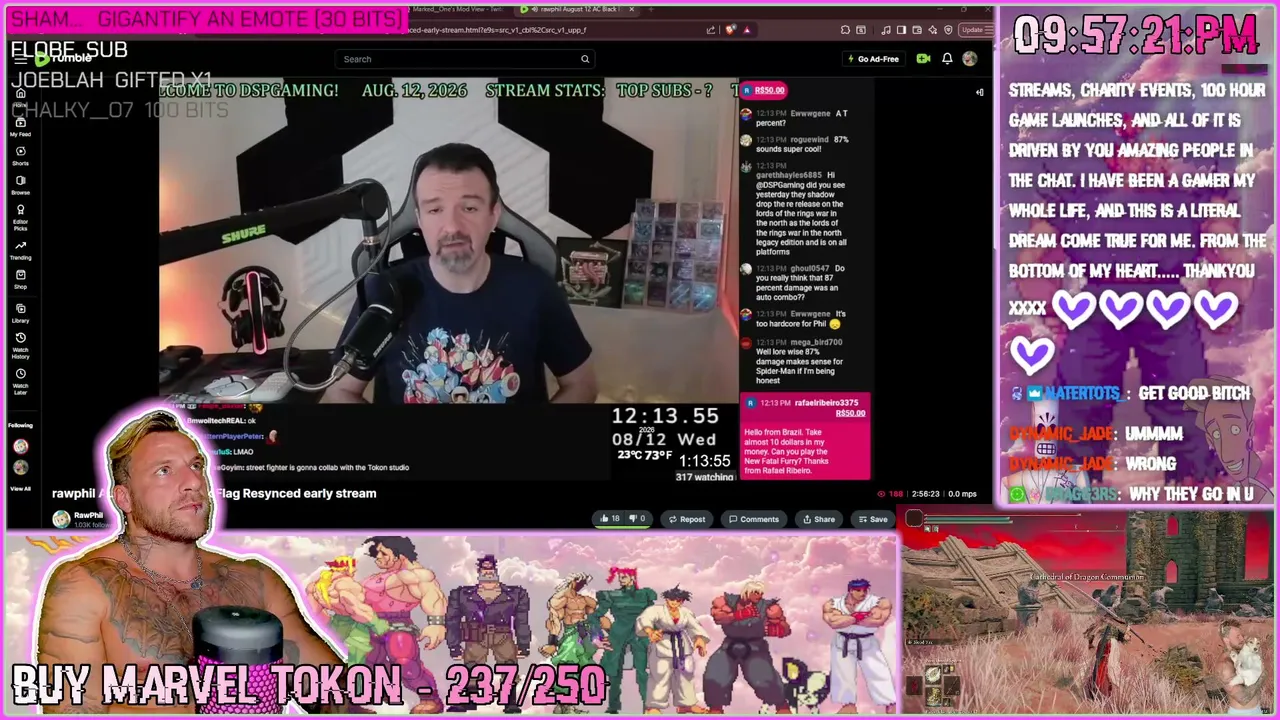The width and height of the screenshot is (1280, 720).
Task: Click the browser share page icon
Action: pos(711,30)
